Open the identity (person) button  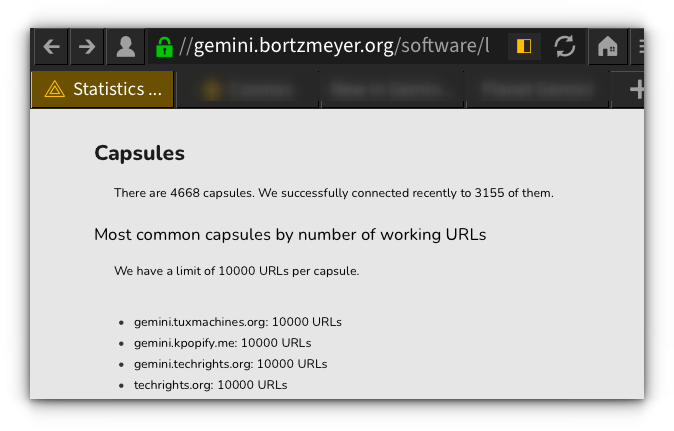click(x=126, y=46)
